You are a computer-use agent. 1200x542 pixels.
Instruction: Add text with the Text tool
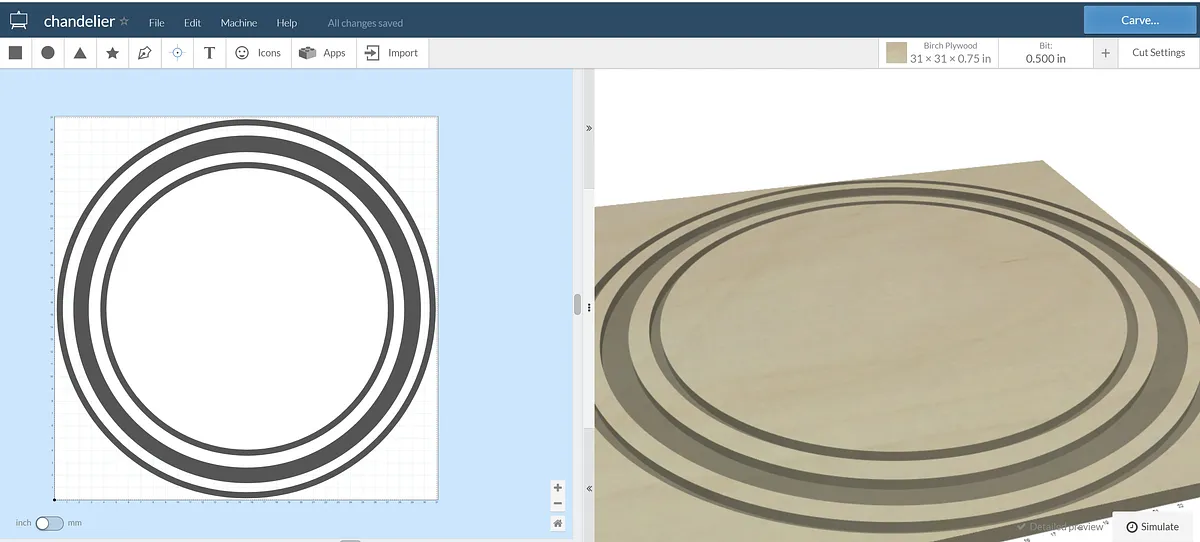pyautogui.click(x=209, y=53)
